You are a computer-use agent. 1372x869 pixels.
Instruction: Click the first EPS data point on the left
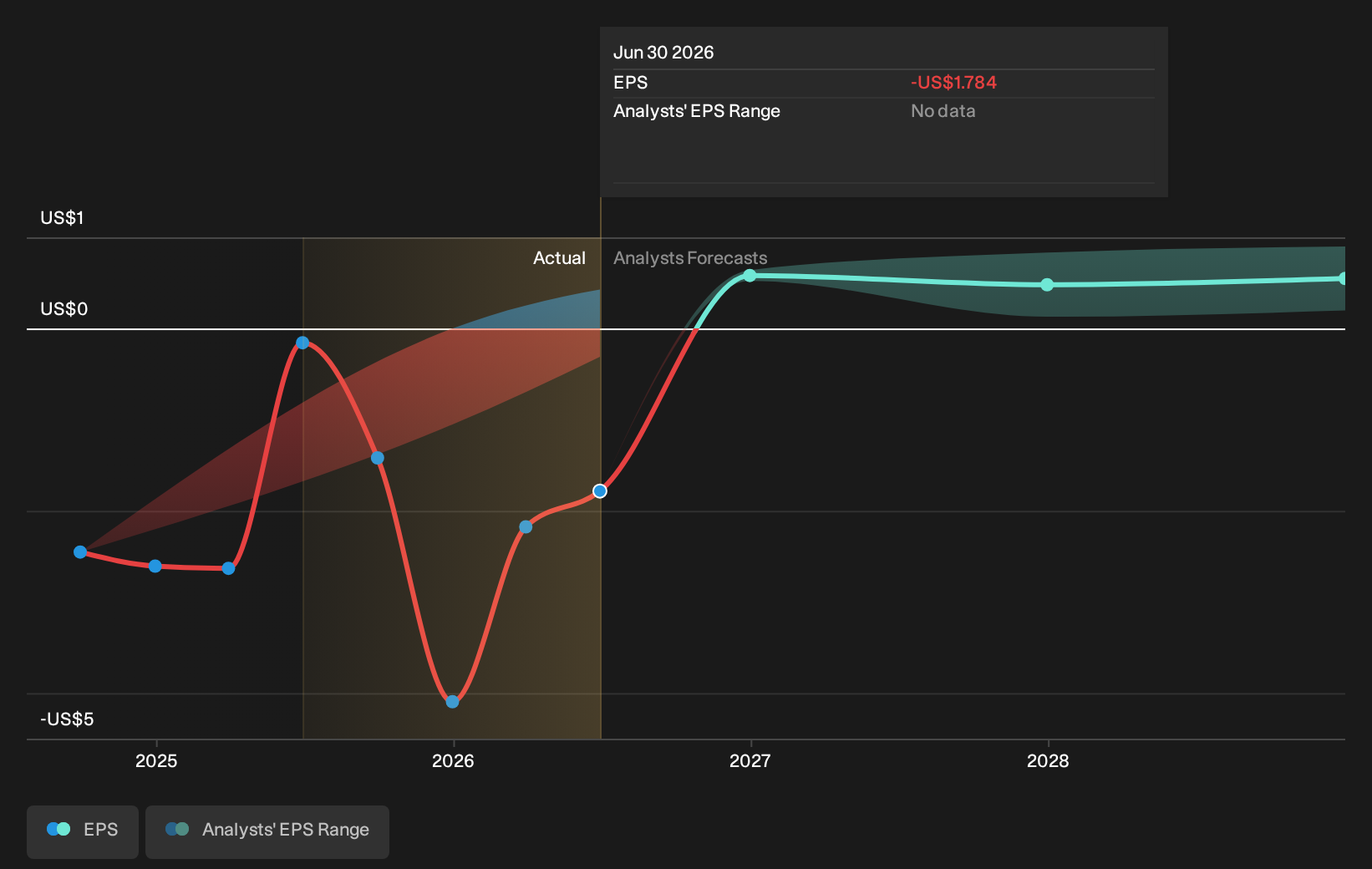pos(80,552)
